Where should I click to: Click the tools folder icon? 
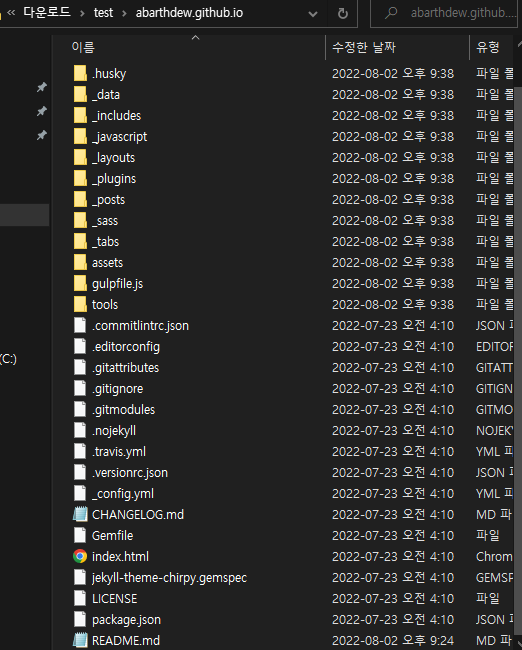[x=80, y=304]
